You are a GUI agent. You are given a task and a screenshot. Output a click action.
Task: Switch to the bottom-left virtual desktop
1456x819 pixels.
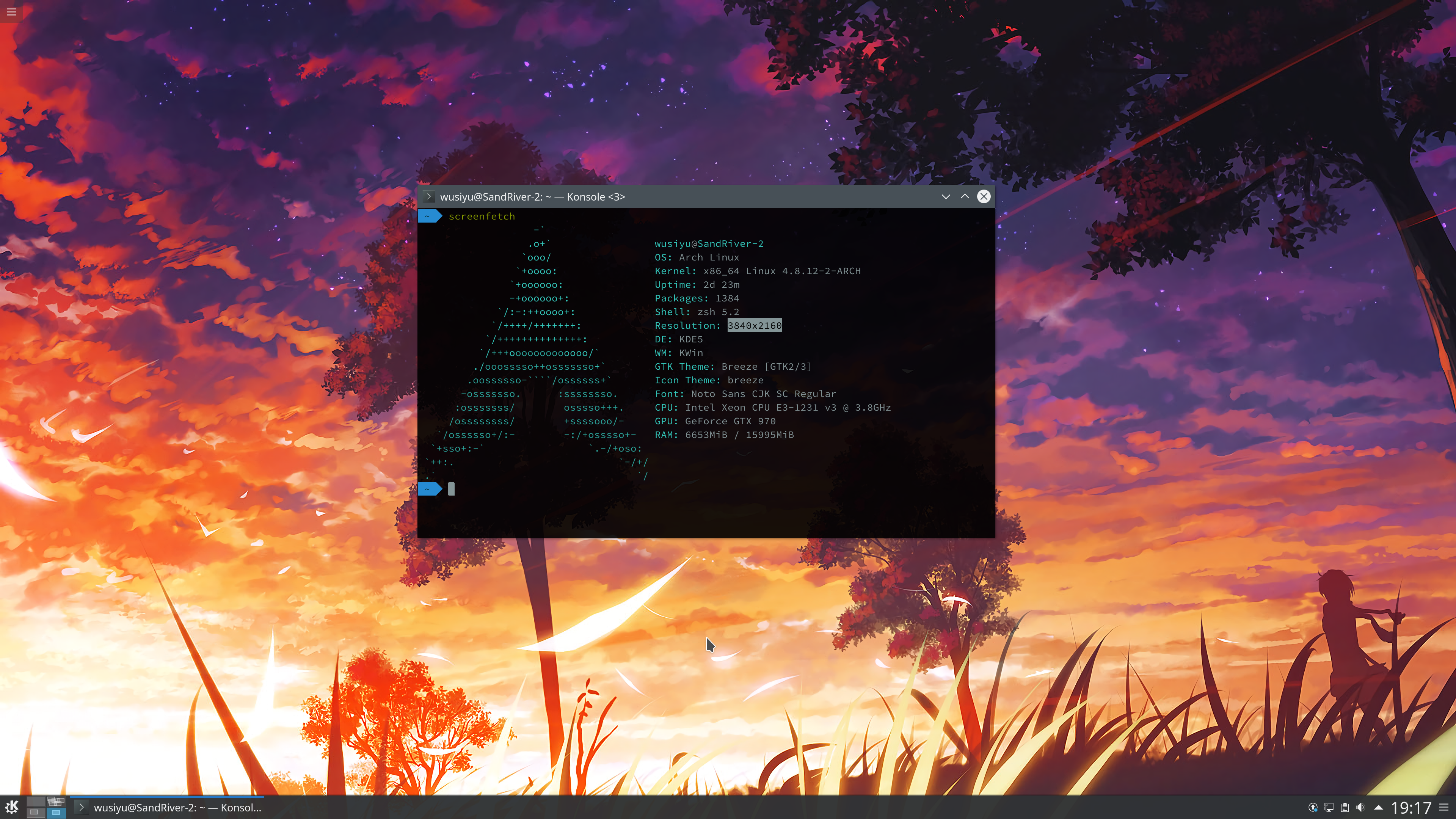pyautogui.click(x=36, y=813)
